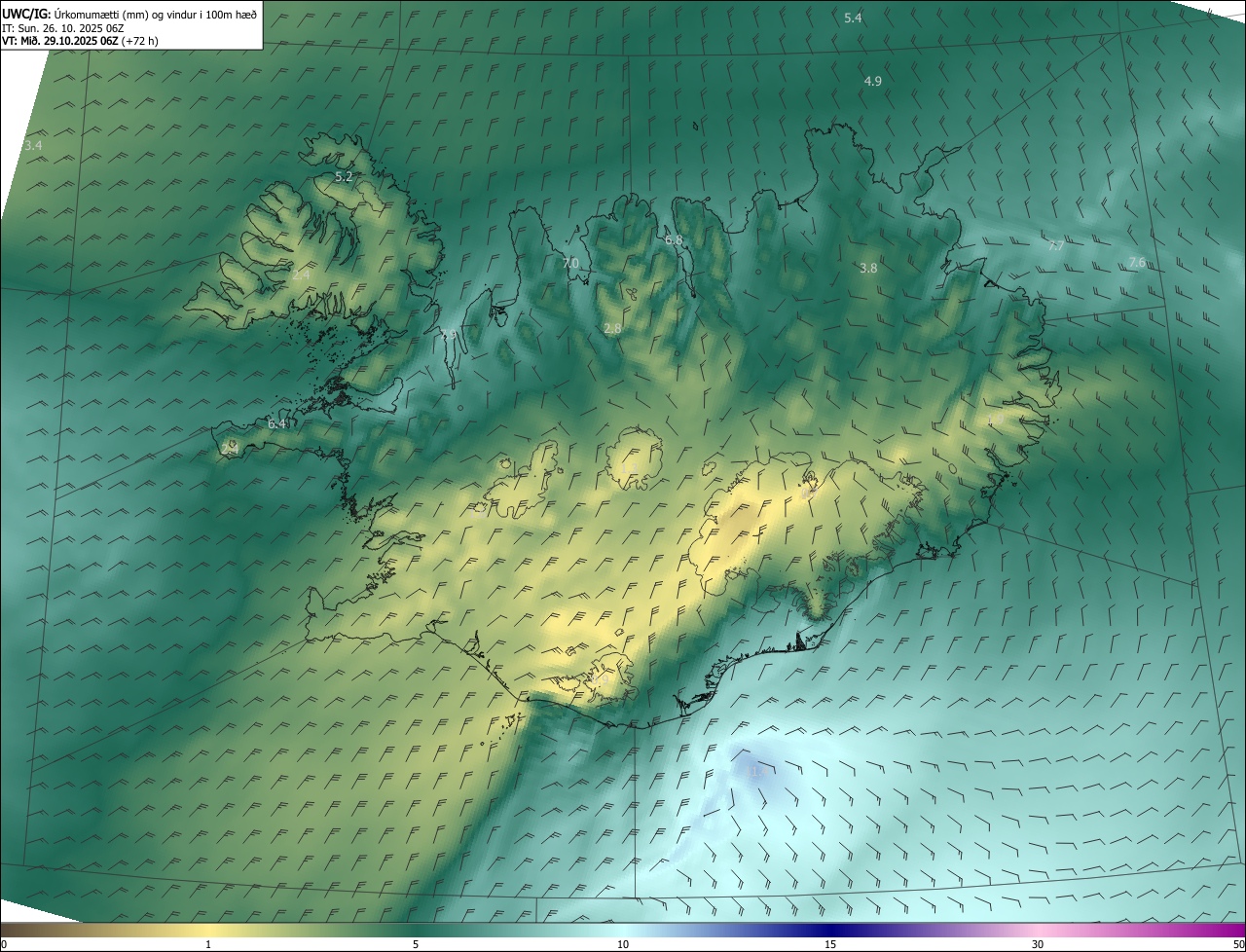The image size is (1246, 952).
Task: Click the 7.7 value off the east coast
Action: (x=1055, y=245)
